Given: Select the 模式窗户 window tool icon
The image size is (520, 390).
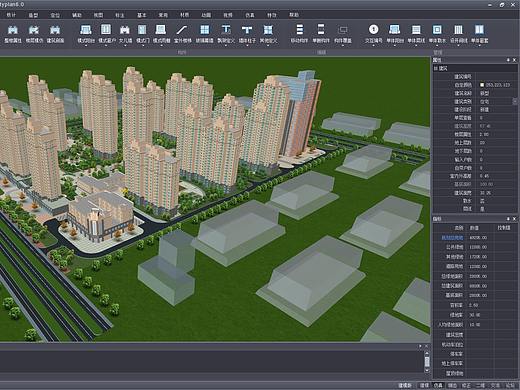Looking at the screenshot, I should [106, 30].
